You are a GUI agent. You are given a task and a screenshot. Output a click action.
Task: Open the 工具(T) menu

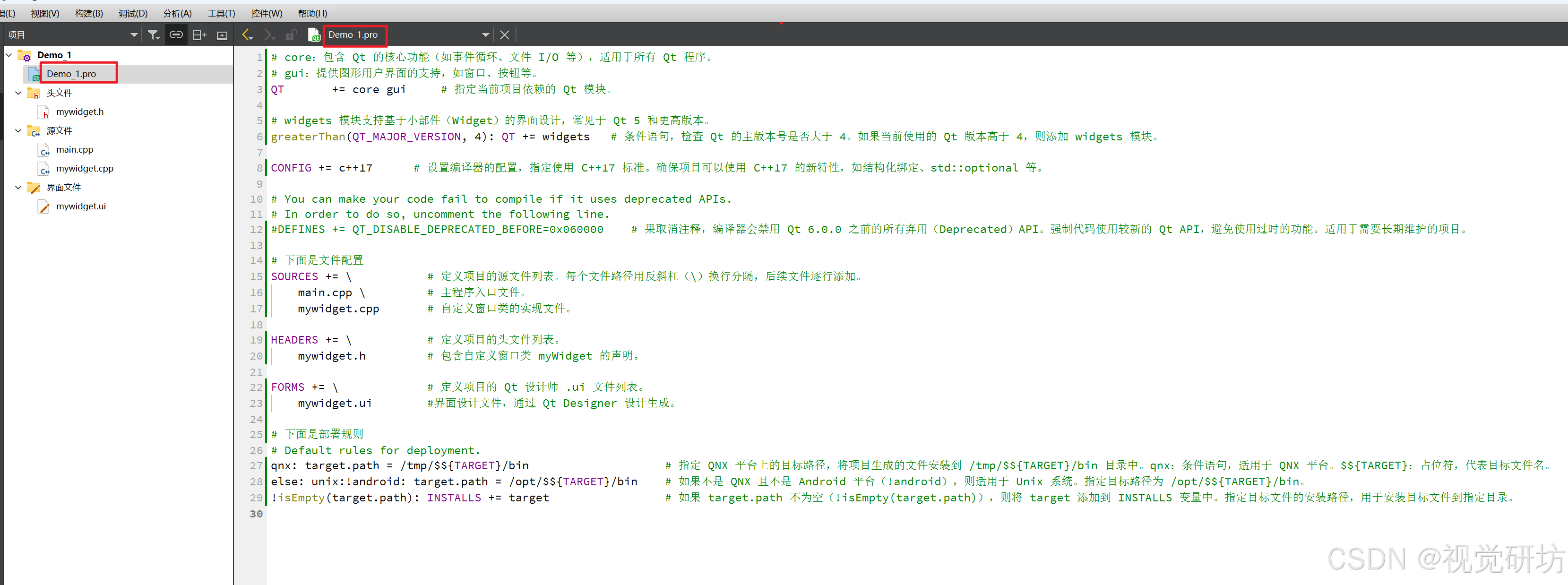coord(221,13)
